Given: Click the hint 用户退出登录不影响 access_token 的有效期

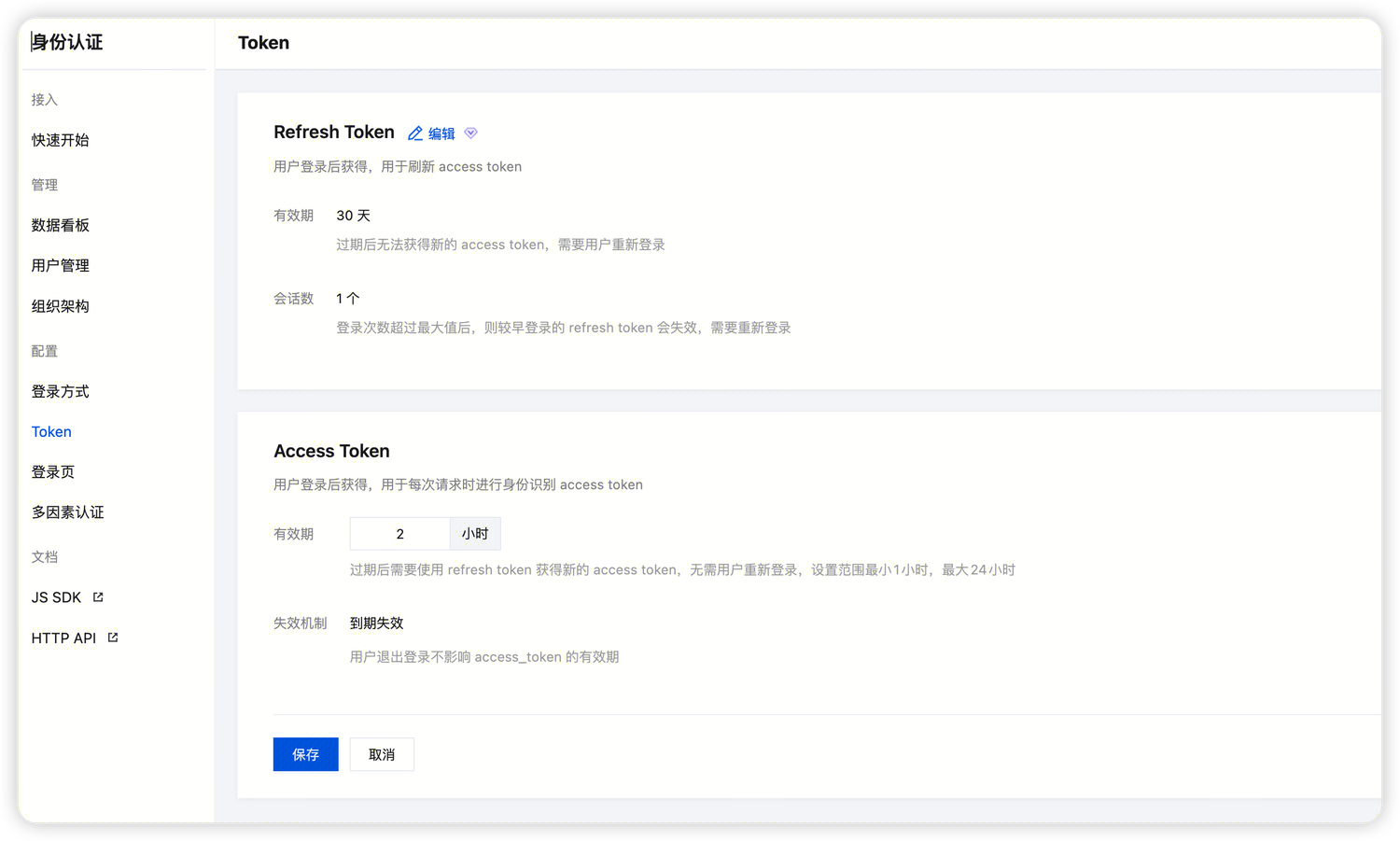Looking at the screenshot, I should tap(484, 657).
